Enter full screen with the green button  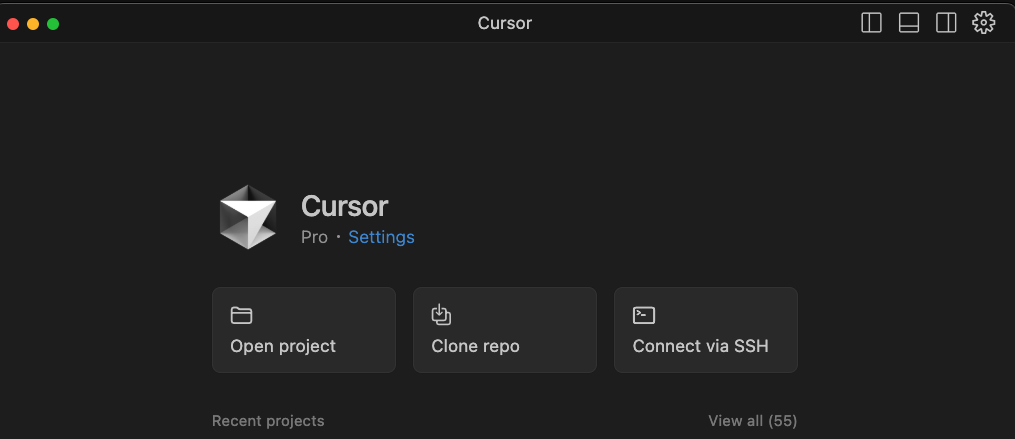(53, 24)
